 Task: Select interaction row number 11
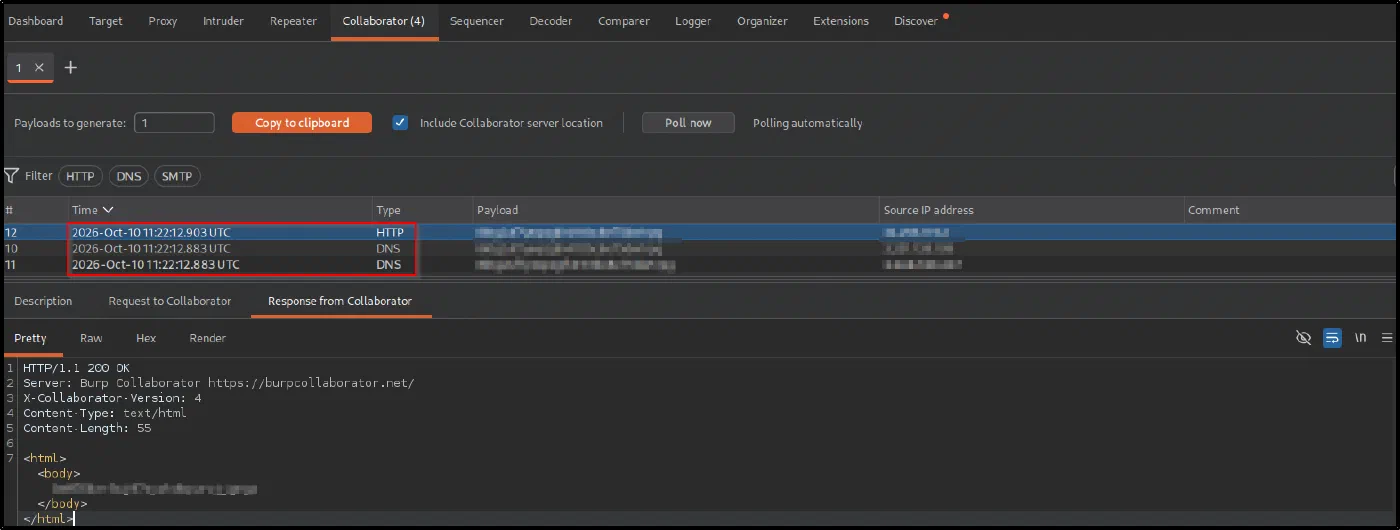[700, 264]
